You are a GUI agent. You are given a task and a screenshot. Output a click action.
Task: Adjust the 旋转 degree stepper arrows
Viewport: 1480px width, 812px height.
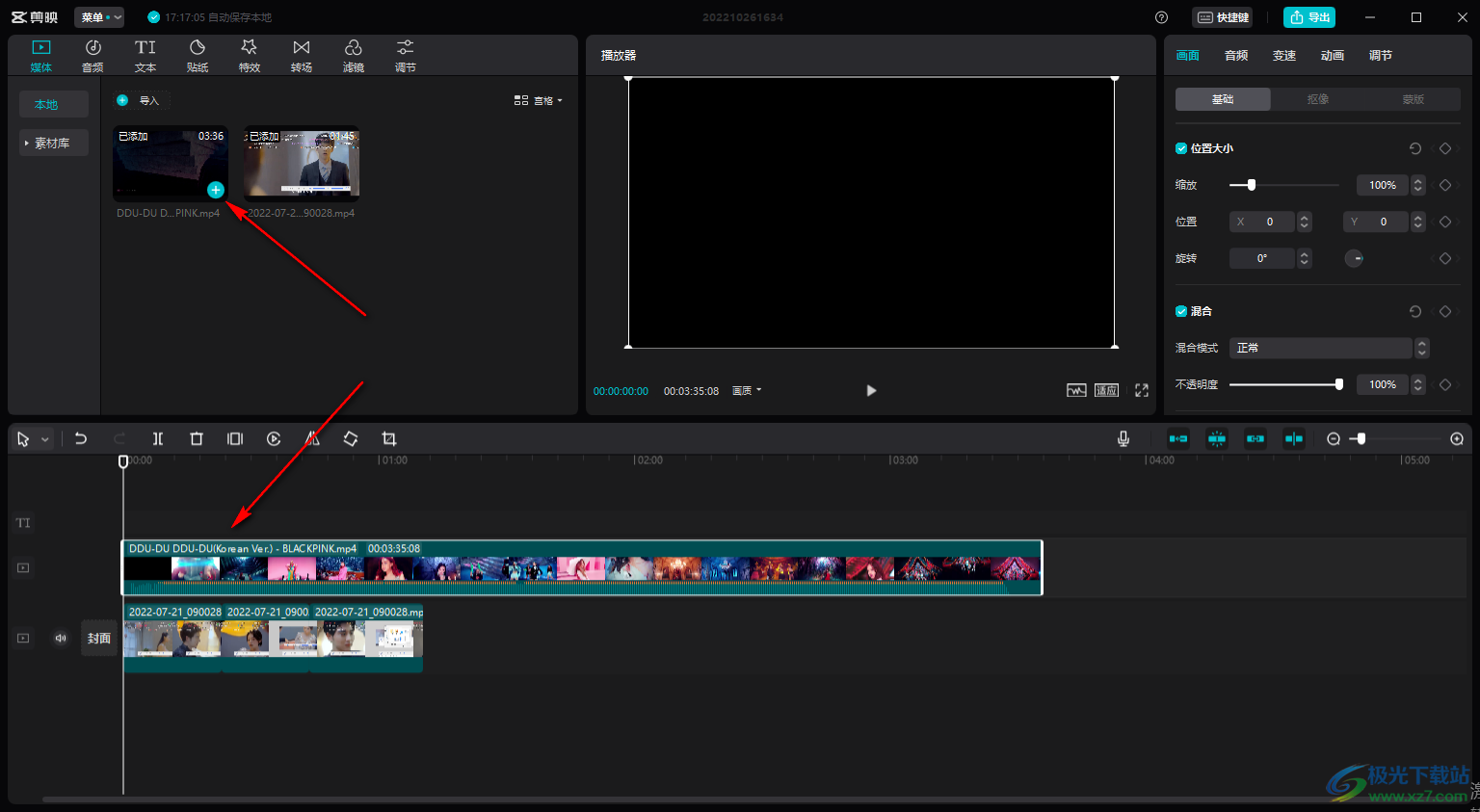tap(1305, 258)
